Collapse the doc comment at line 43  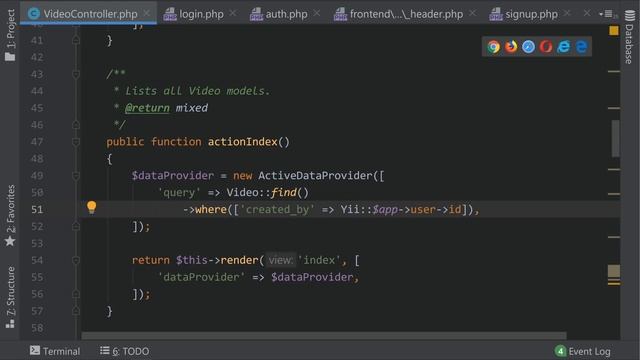[x=76, y=74]
